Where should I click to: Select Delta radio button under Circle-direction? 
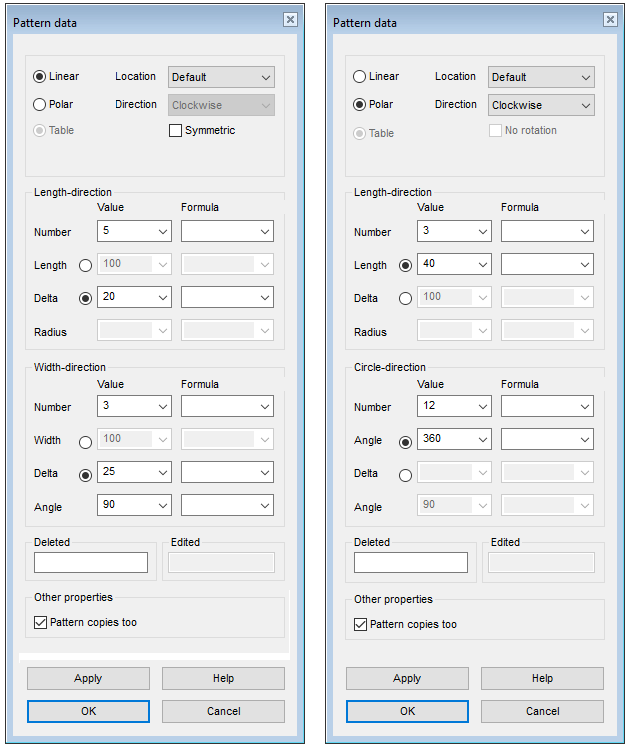tap(405, 474)
